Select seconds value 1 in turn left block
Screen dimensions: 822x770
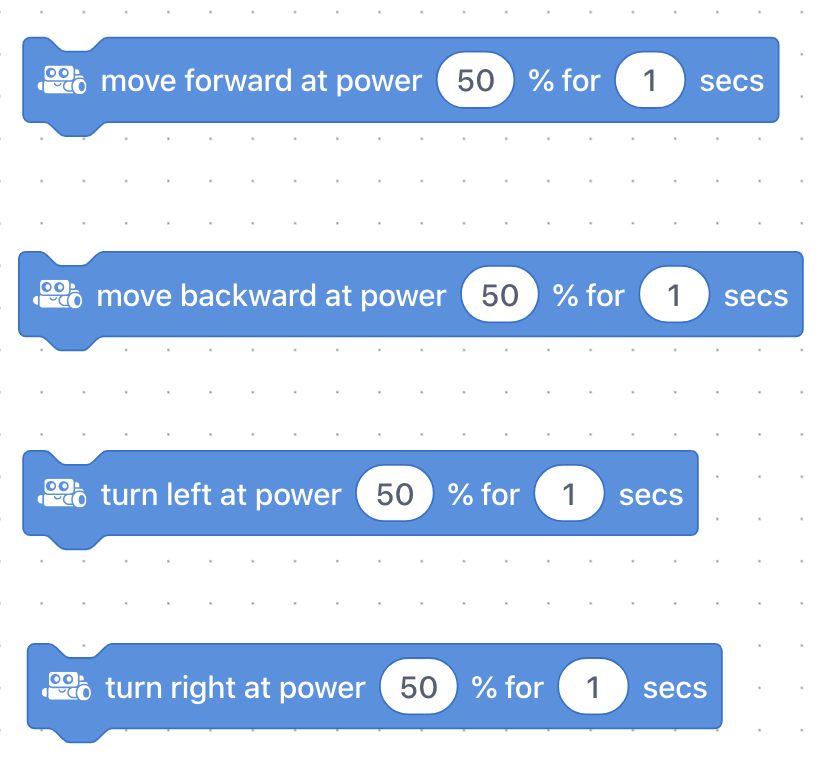click(x=569, y=494)
